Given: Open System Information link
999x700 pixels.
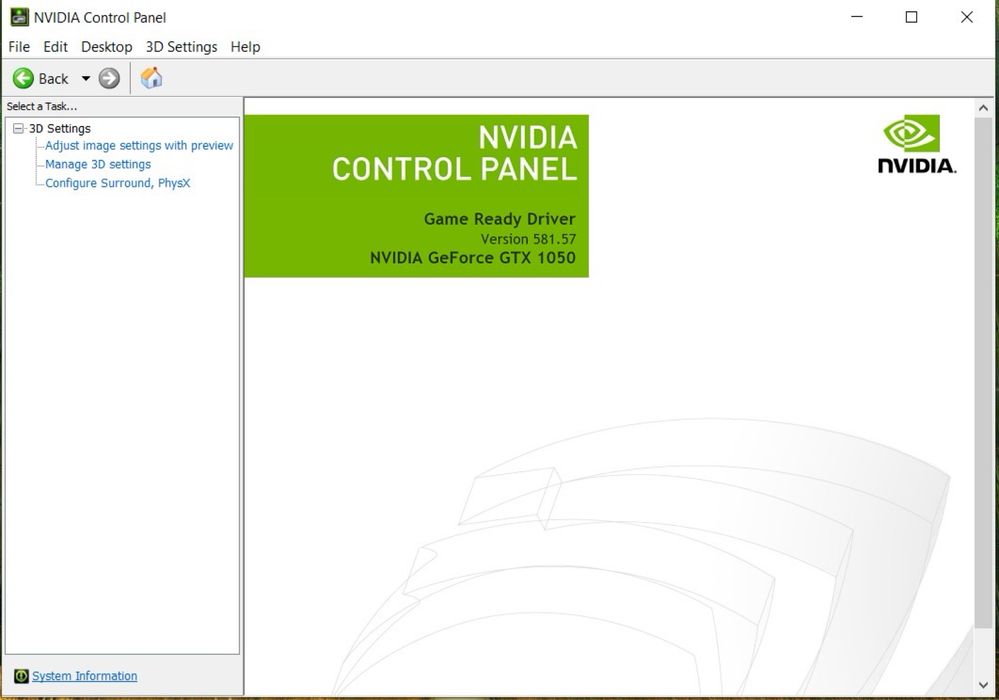Looking at the screenshot, I should [x=85, y=676].
